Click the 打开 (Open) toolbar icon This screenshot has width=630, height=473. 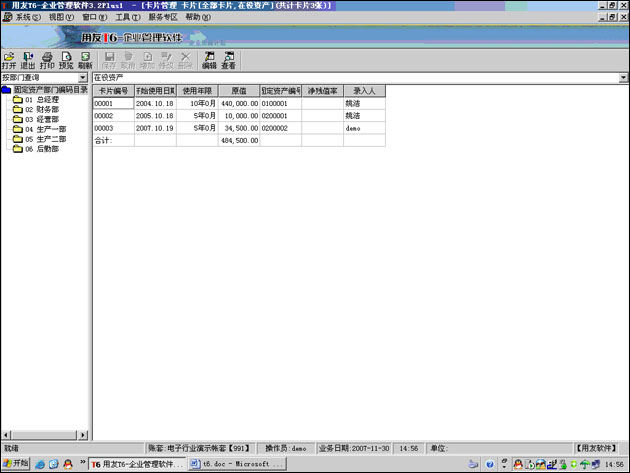coord(9,61)
